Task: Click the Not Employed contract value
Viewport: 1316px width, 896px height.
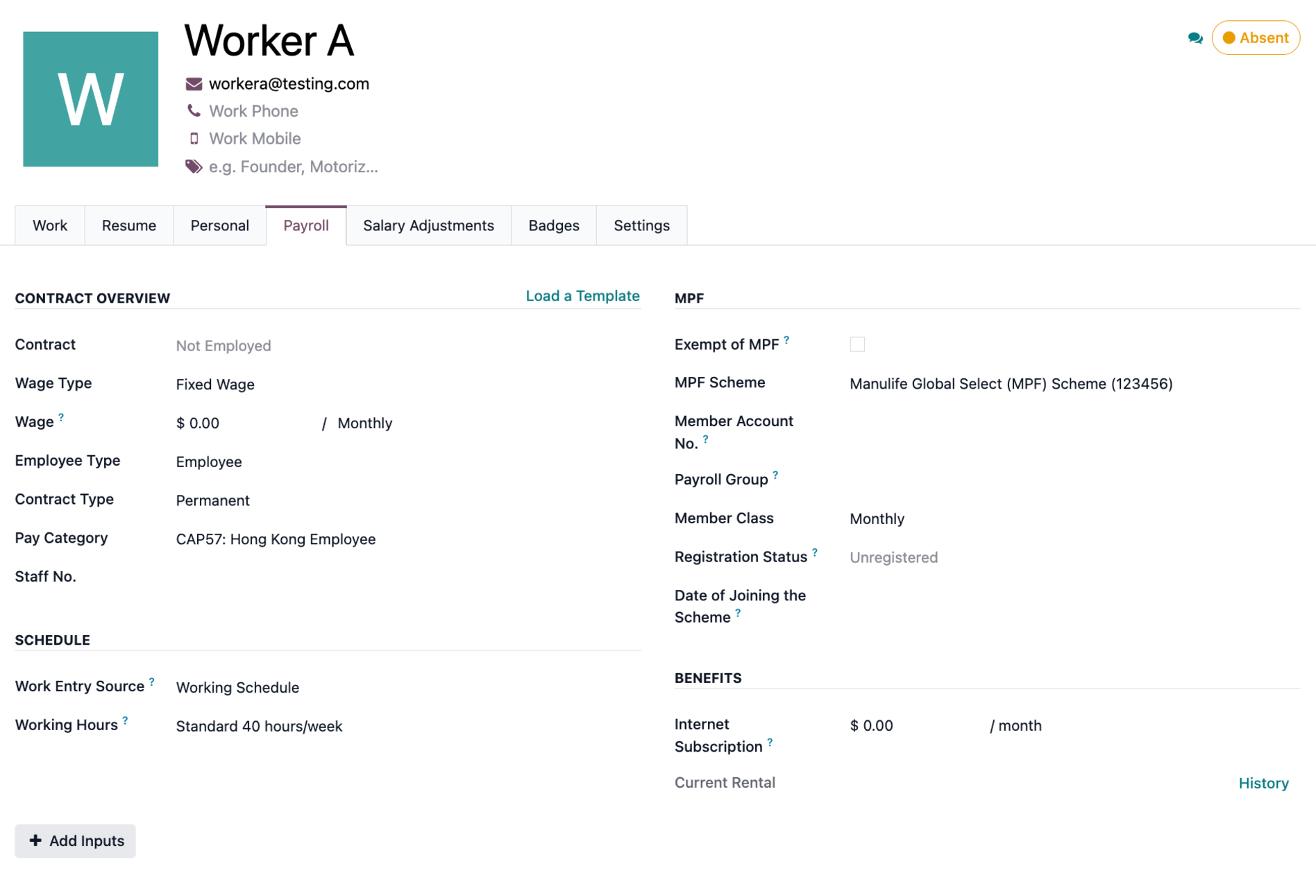Action: click(x=223, y=346)
